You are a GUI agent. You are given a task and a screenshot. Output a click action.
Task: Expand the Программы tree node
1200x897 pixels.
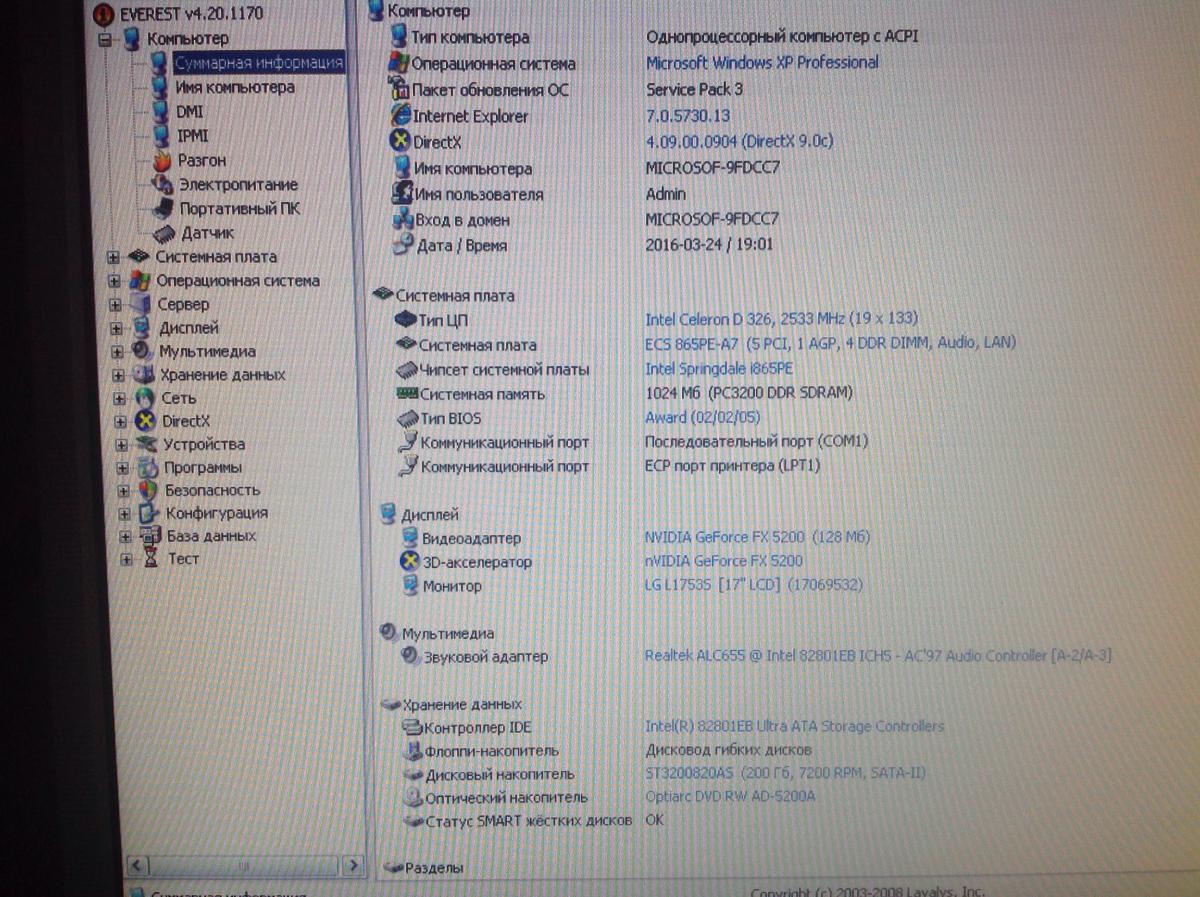tap(123, 467)
